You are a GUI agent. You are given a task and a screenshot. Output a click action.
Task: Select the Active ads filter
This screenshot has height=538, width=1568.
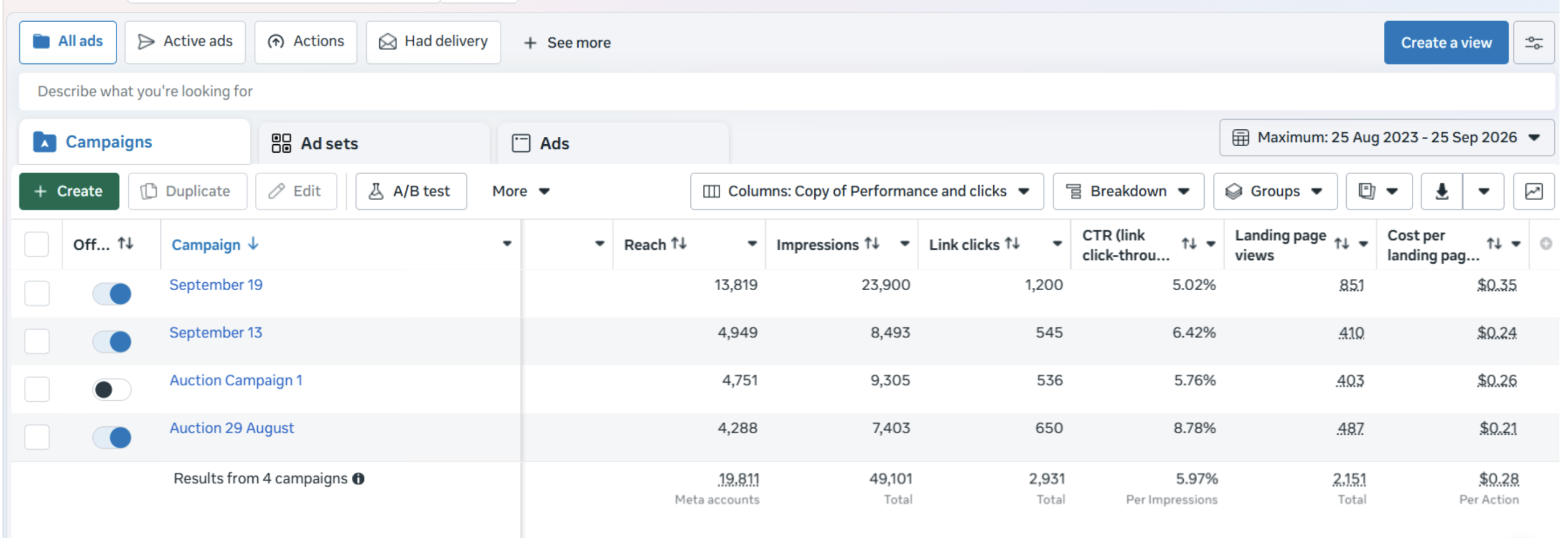point(185,42)
